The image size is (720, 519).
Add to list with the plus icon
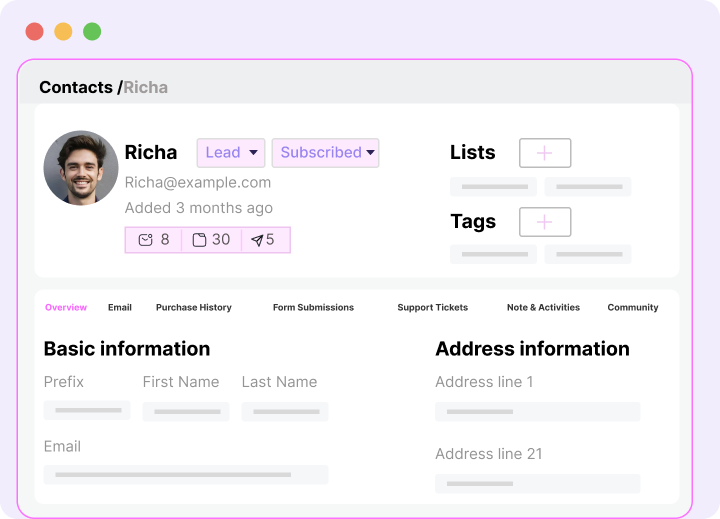click(x=545, y=153)
